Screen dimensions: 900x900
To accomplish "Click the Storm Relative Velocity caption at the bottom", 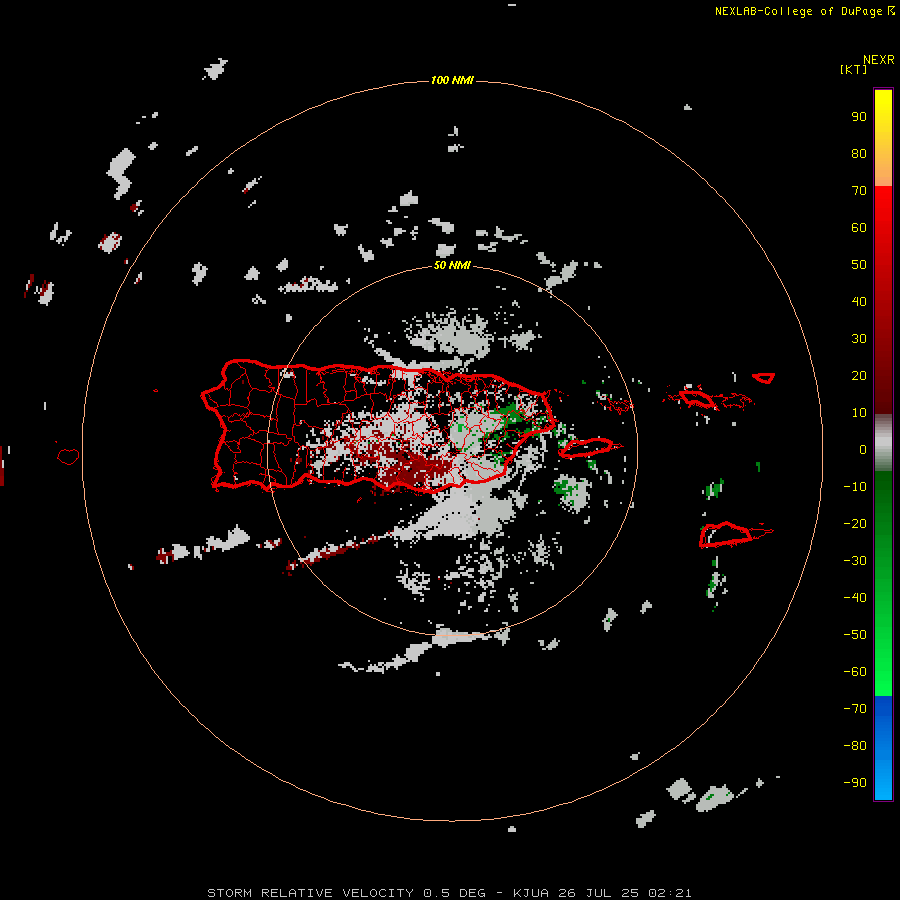I will (x=449, y=893).
